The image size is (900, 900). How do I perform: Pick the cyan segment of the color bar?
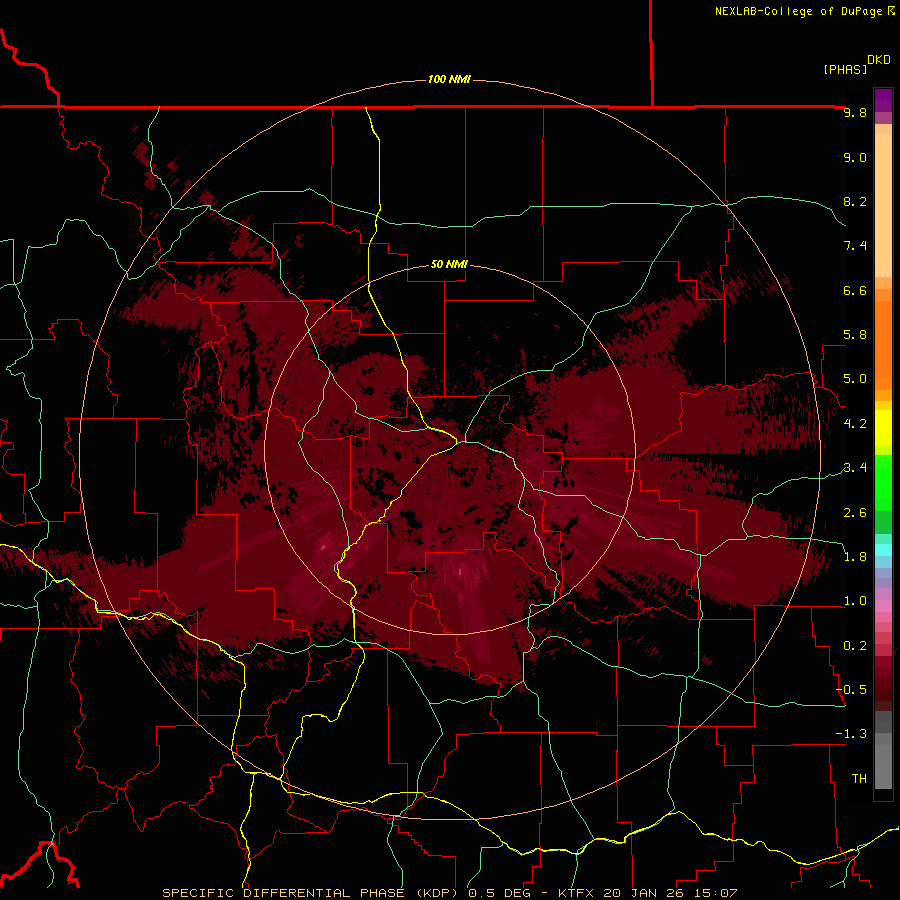click(883, 550)
